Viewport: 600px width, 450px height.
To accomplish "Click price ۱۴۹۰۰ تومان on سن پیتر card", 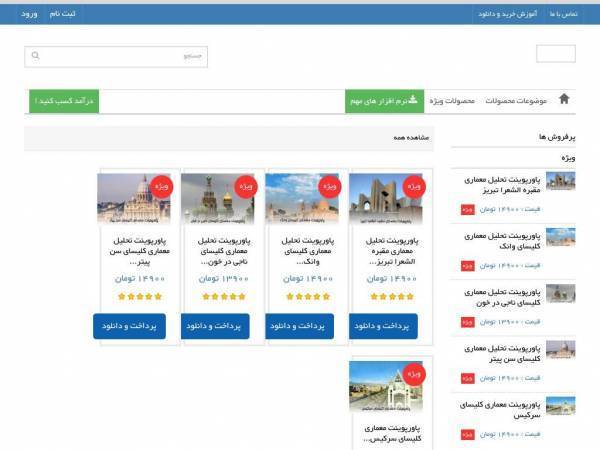I will coord(140,279).
